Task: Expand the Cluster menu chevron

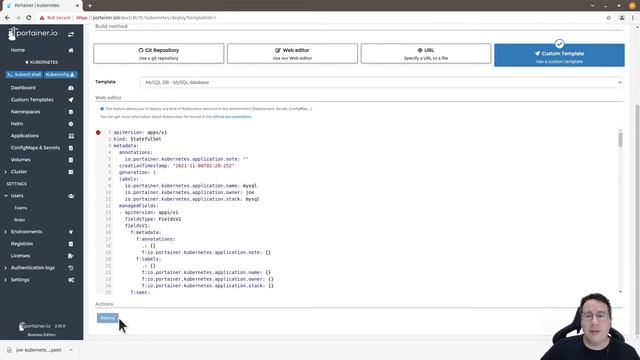Action: pos(6,172)
